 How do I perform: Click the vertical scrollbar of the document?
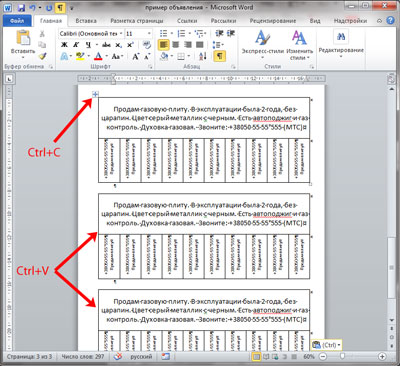point(392,200)
